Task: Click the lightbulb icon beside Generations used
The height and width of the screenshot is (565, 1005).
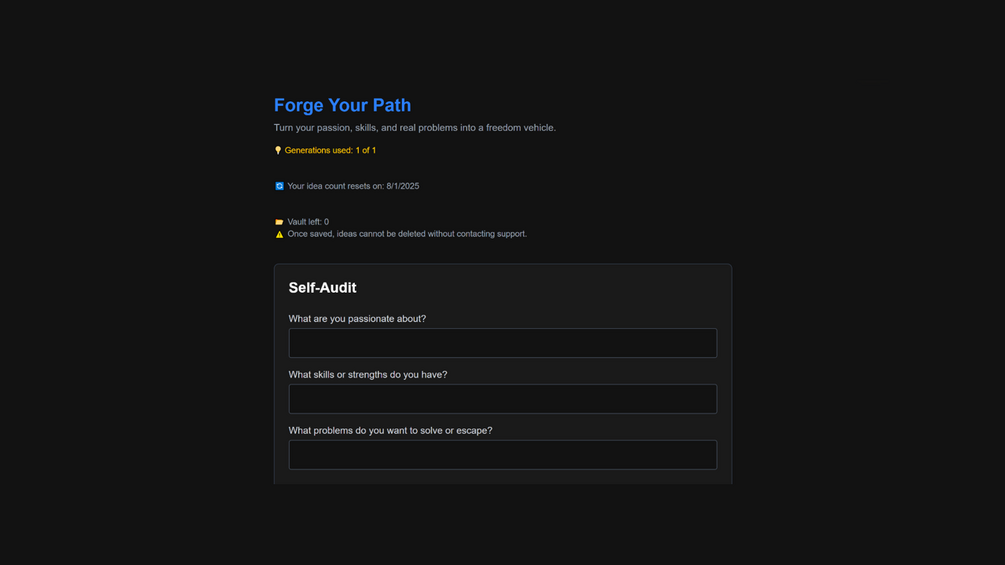Action: [278, 150]
